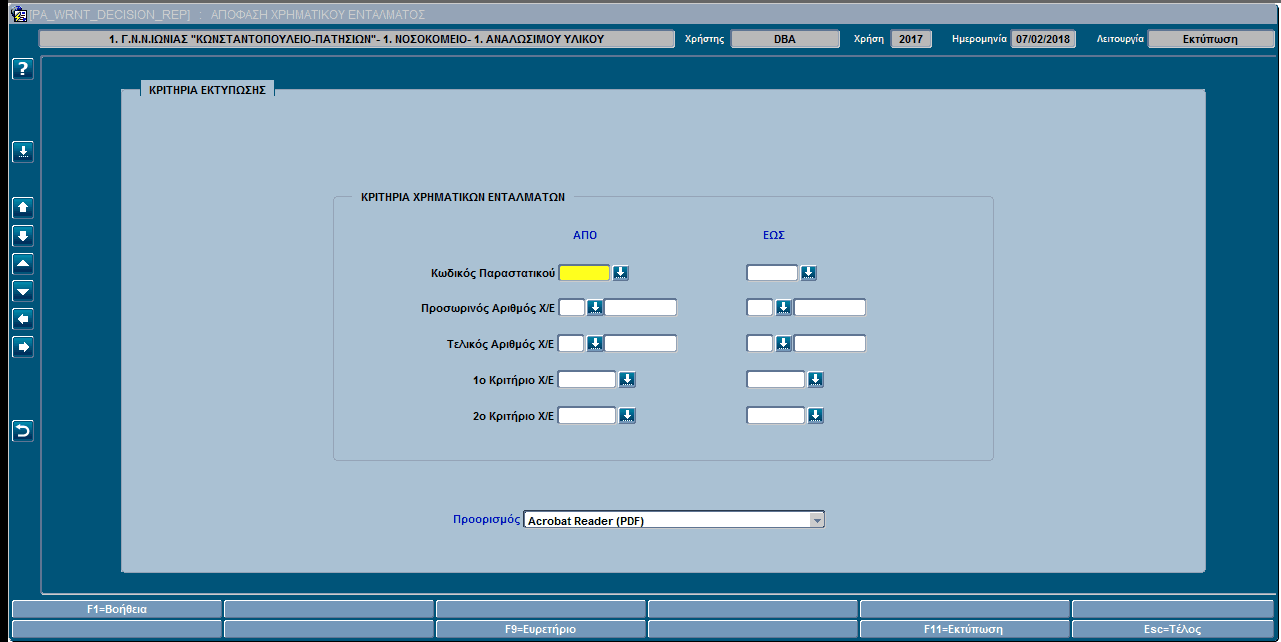
Task: Open lookup for Προσωρινός Αριθμός Χ/Ε ΑΠΟ
Action: coord(594,307)
